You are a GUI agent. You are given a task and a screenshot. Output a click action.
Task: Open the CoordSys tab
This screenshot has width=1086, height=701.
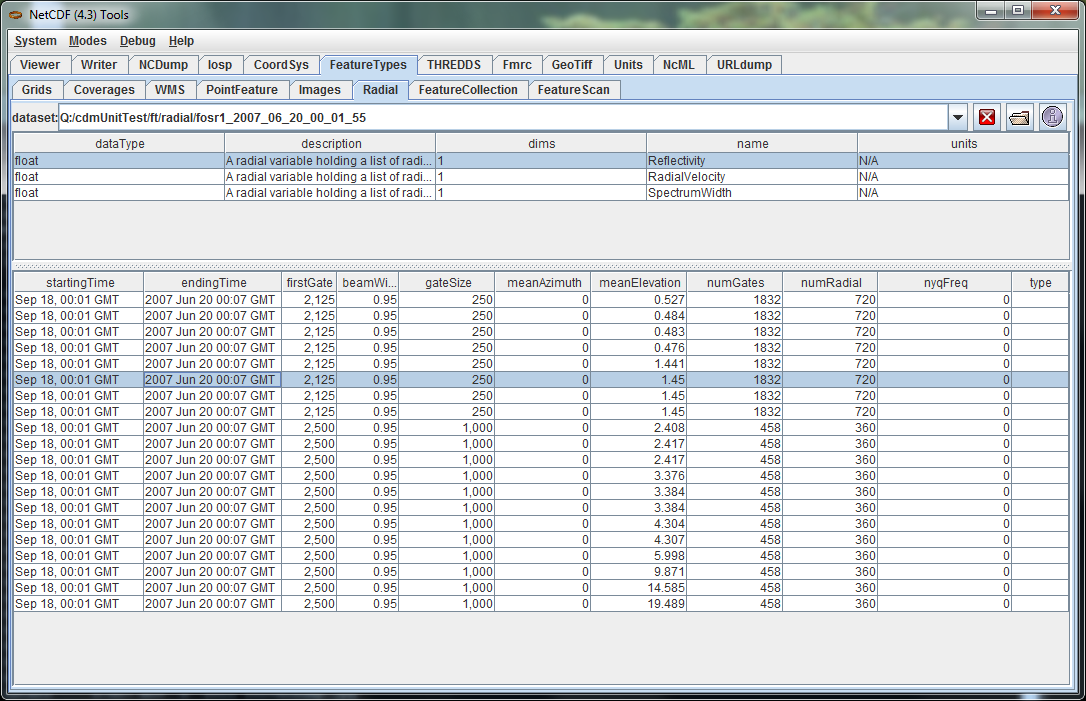coord(281,65)
